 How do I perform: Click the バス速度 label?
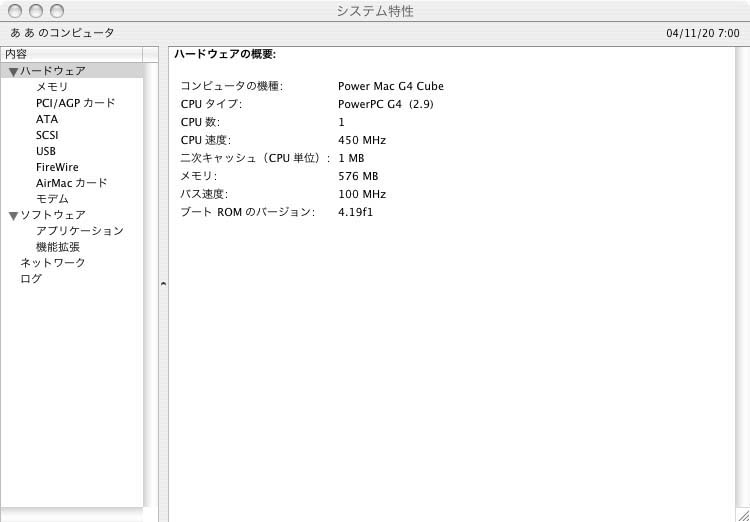pyautogui.click(x=203, y=194)
